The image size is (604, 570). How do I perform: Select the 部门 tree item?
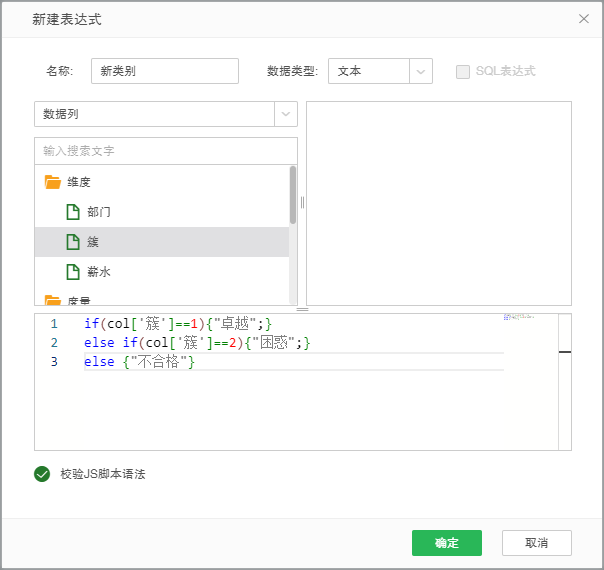pos(99,212)
